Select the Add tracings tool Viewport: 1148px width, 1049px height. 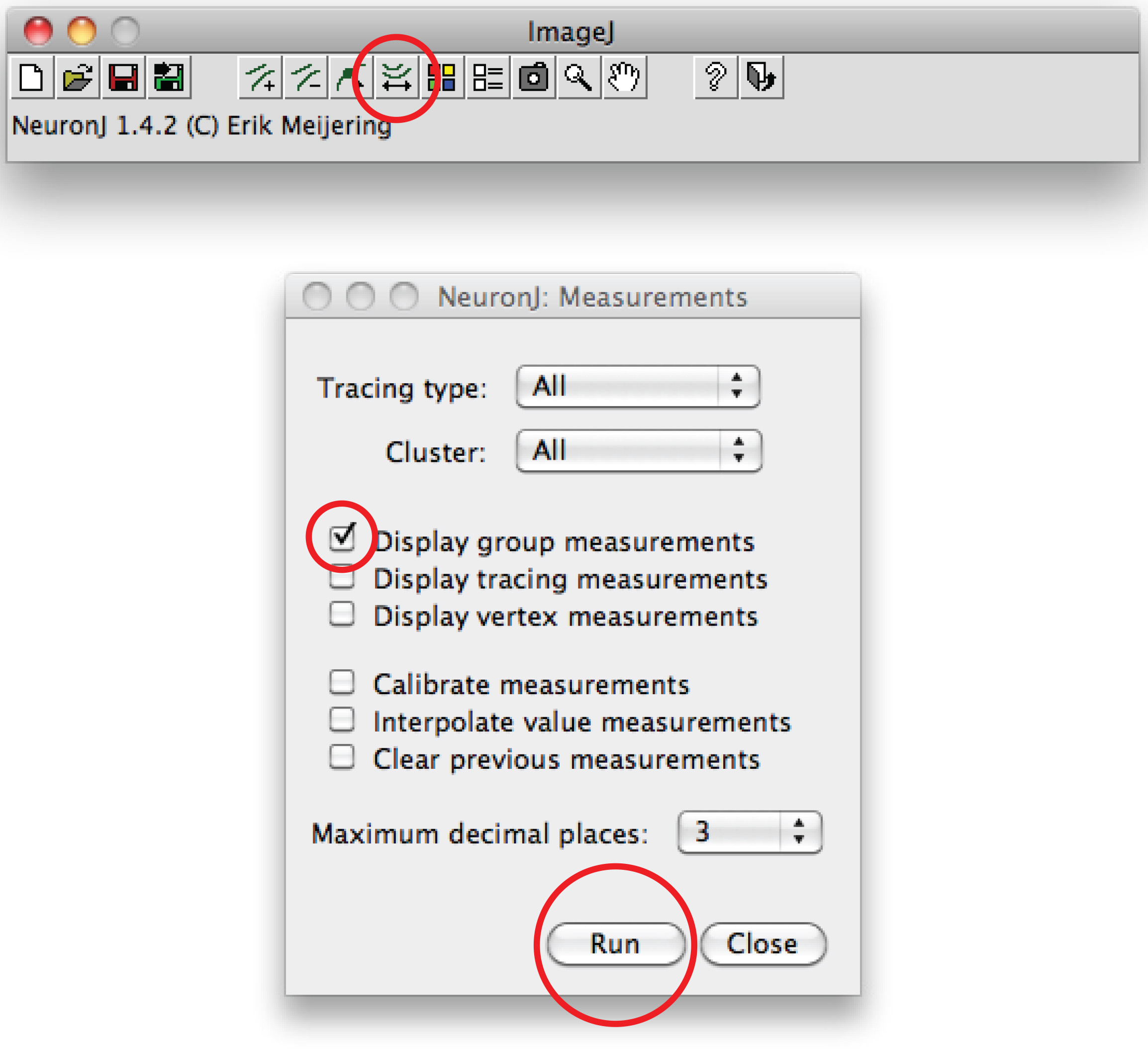click(x=260, y=78)
